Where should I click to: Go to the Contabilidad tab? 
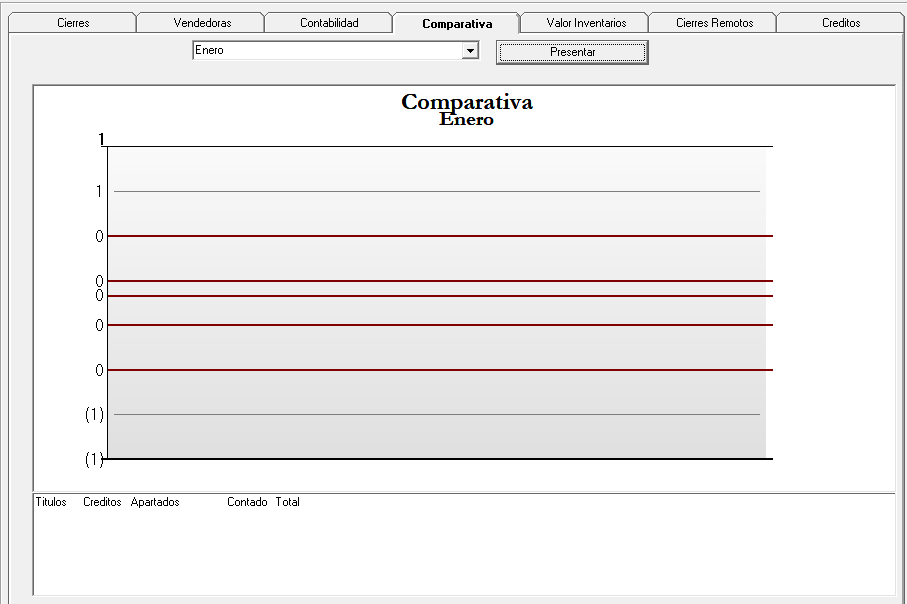pyautogui.click(x=329, y=23)
